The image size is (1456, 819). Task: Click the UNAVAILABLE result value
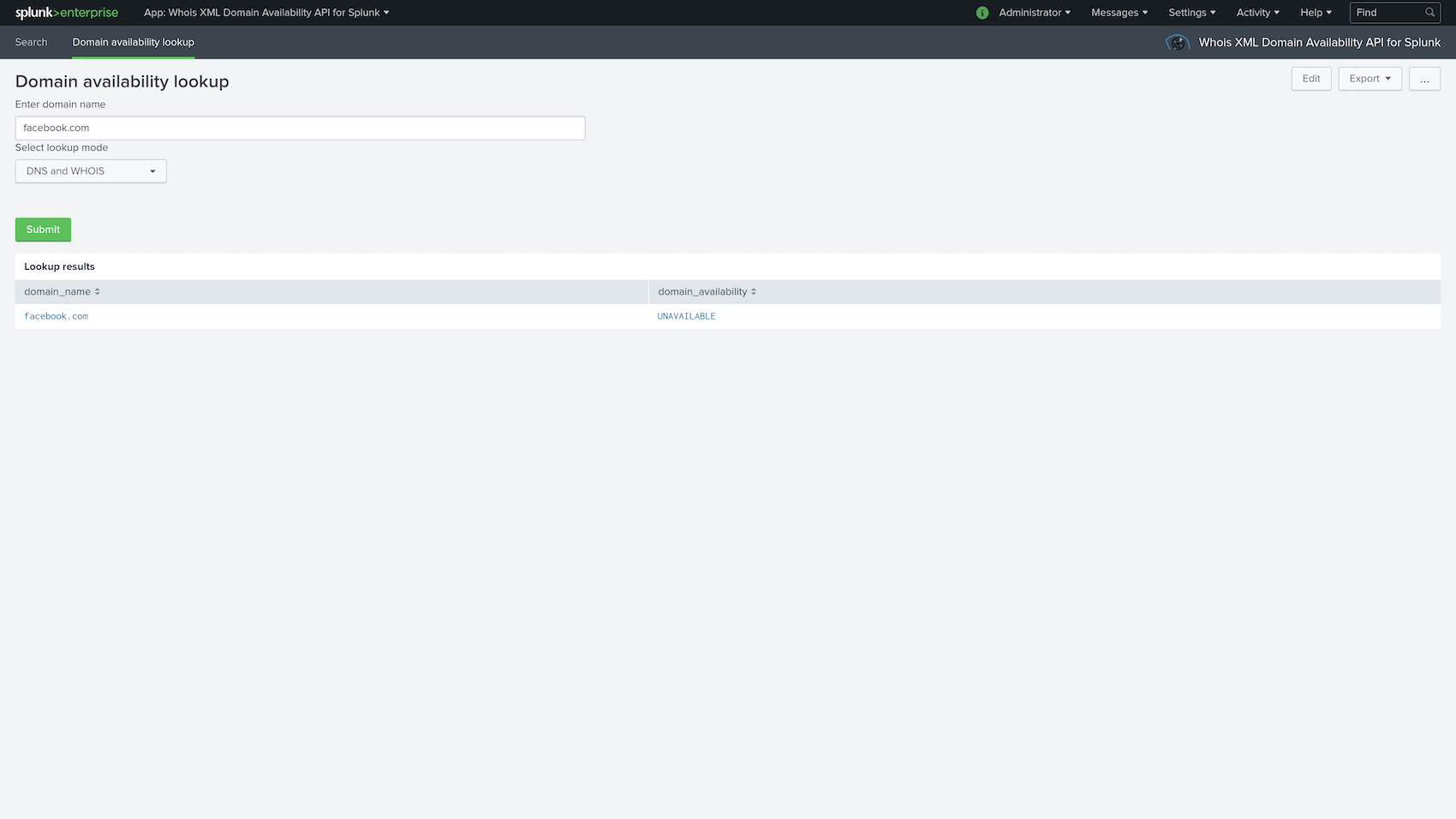pyautogui.click(x=686, y=317)
